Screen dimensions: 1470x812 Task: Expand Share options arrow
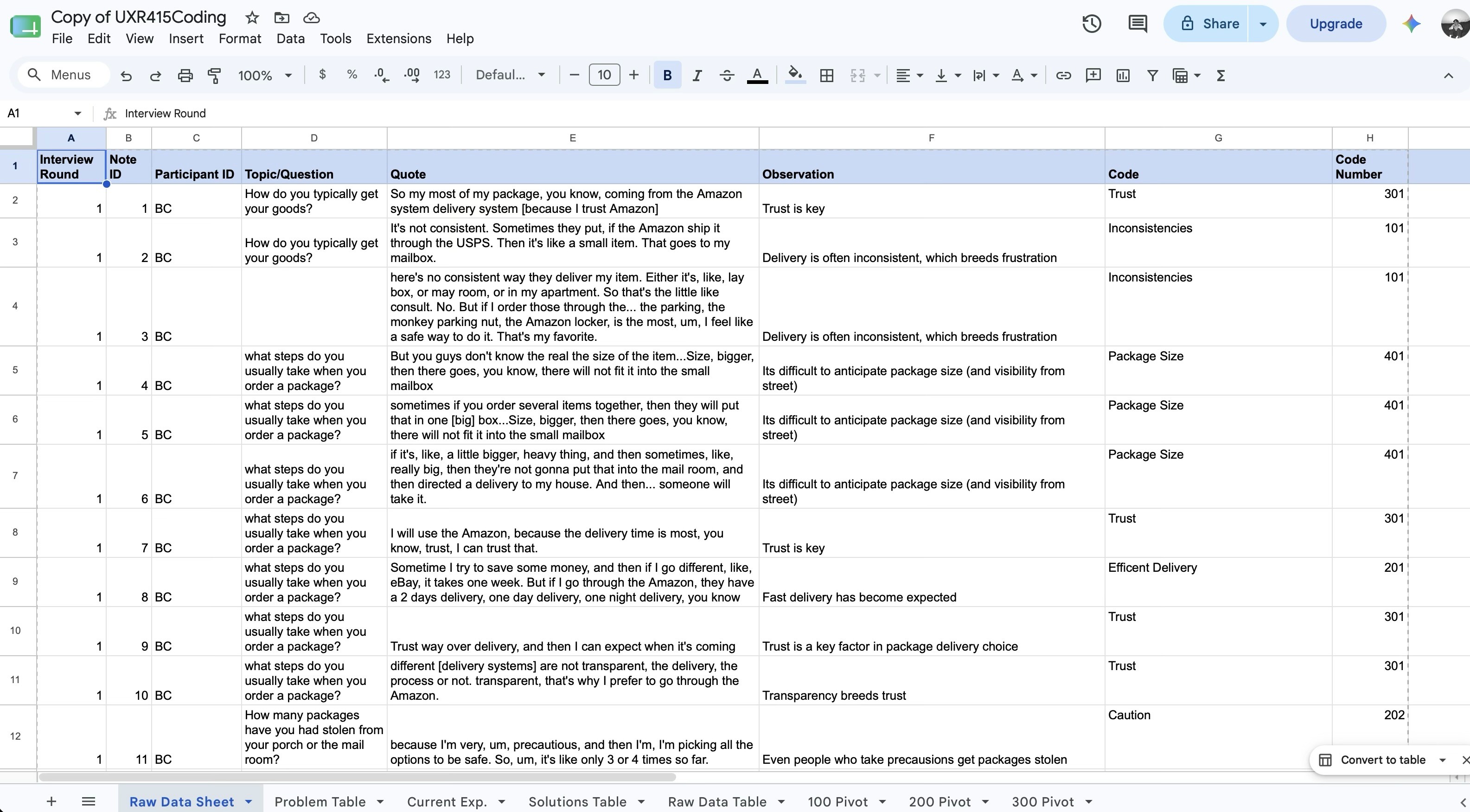1263,23
